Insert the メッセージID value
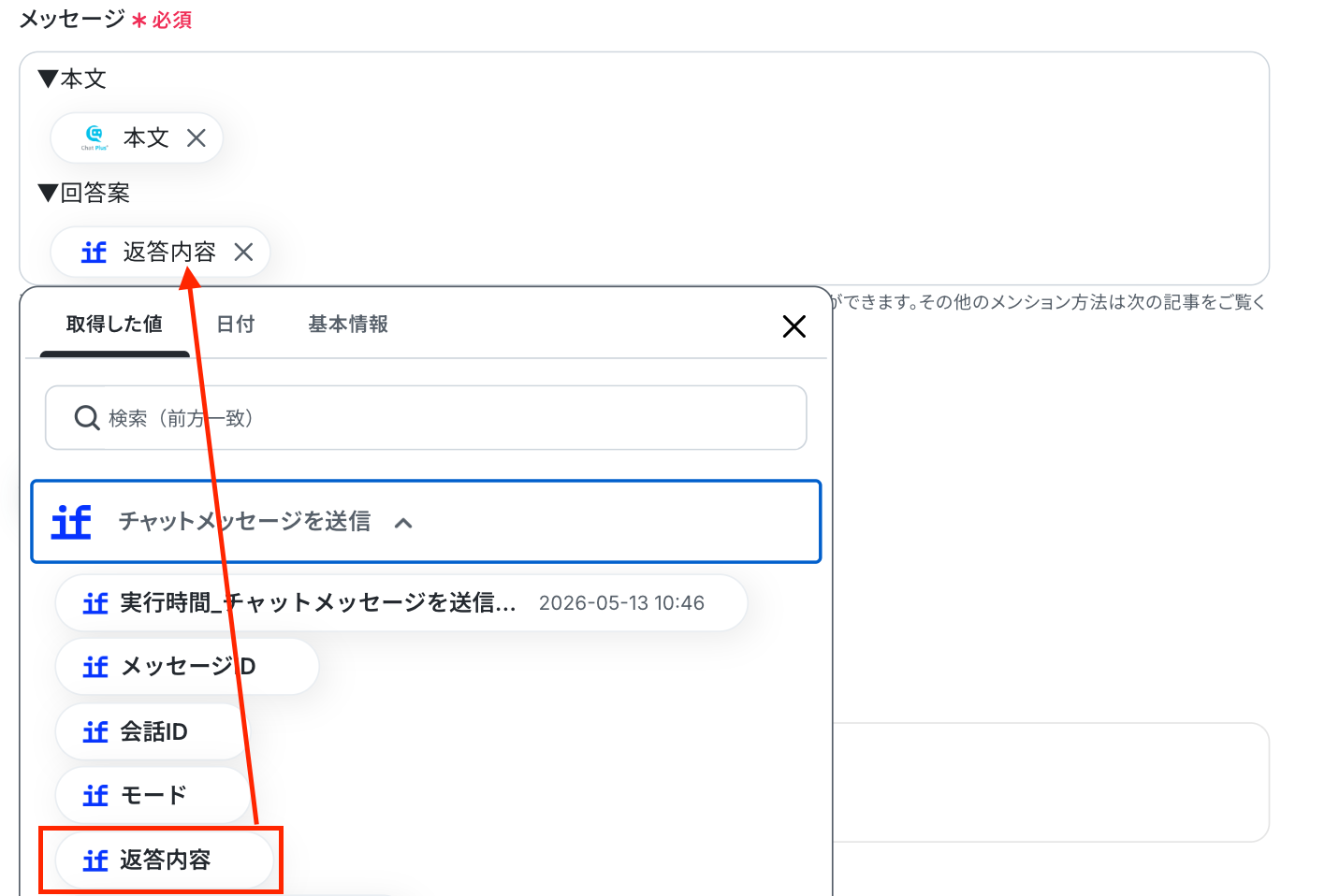This screenshot has height=896, width=1325. coord(187,667)
